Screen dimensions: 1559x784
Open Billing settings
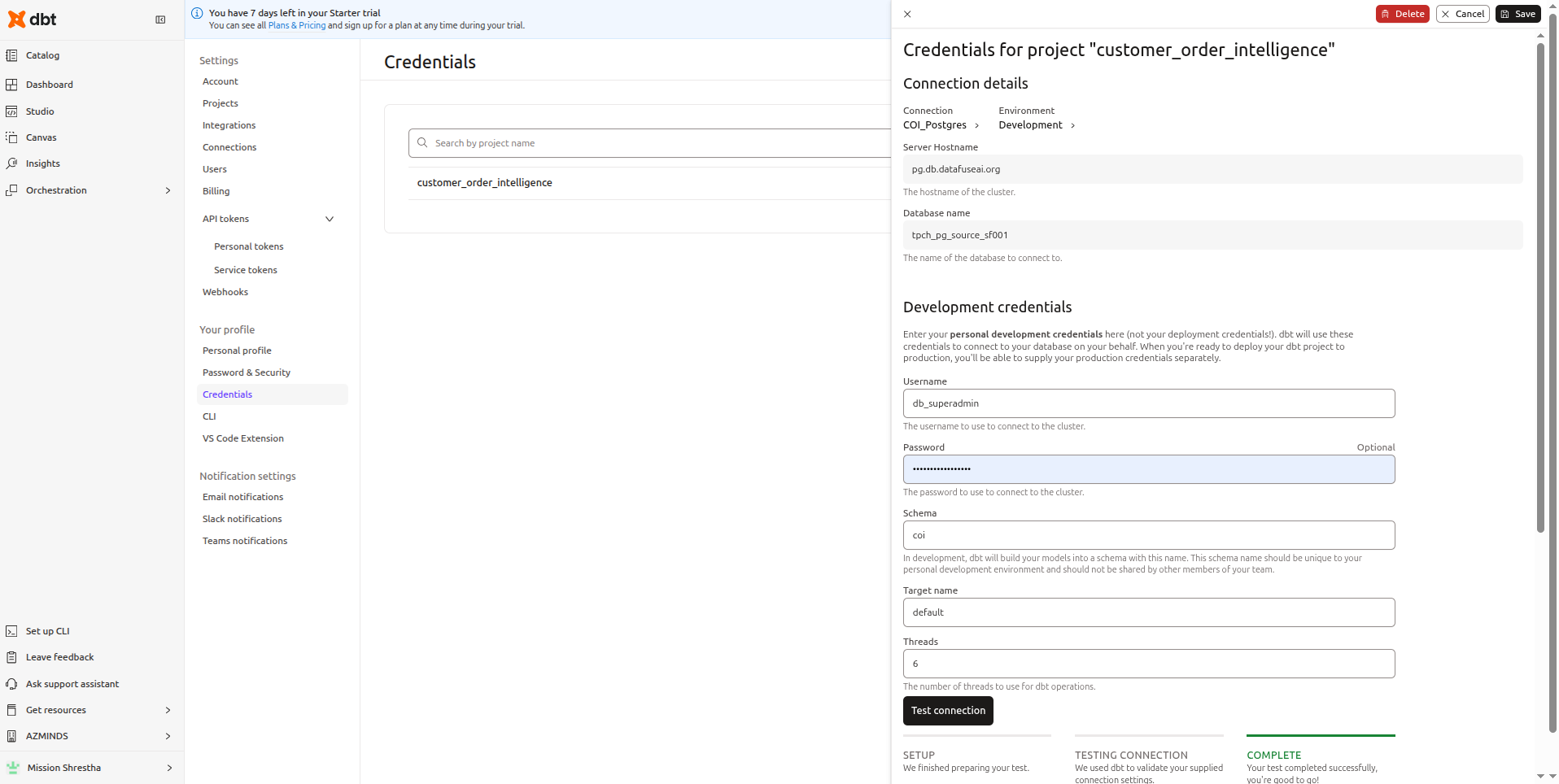216,191
